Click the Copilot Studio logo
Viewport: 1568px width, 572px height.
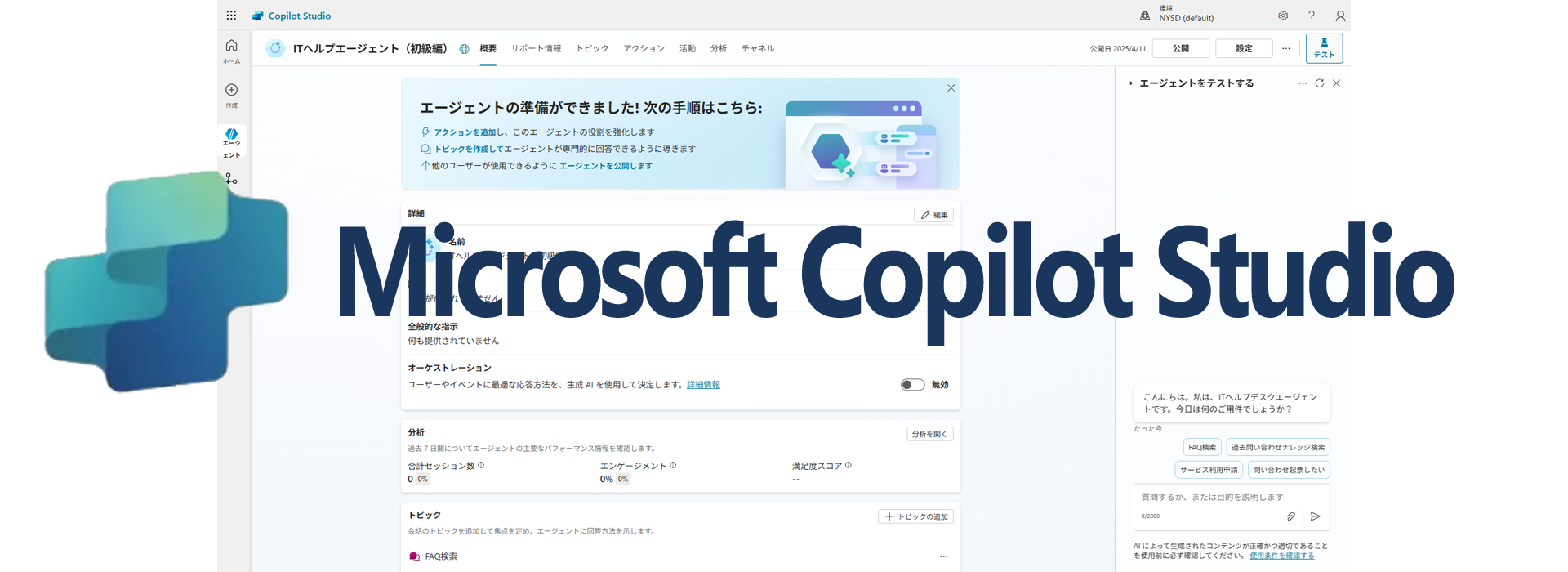(258, 16)
